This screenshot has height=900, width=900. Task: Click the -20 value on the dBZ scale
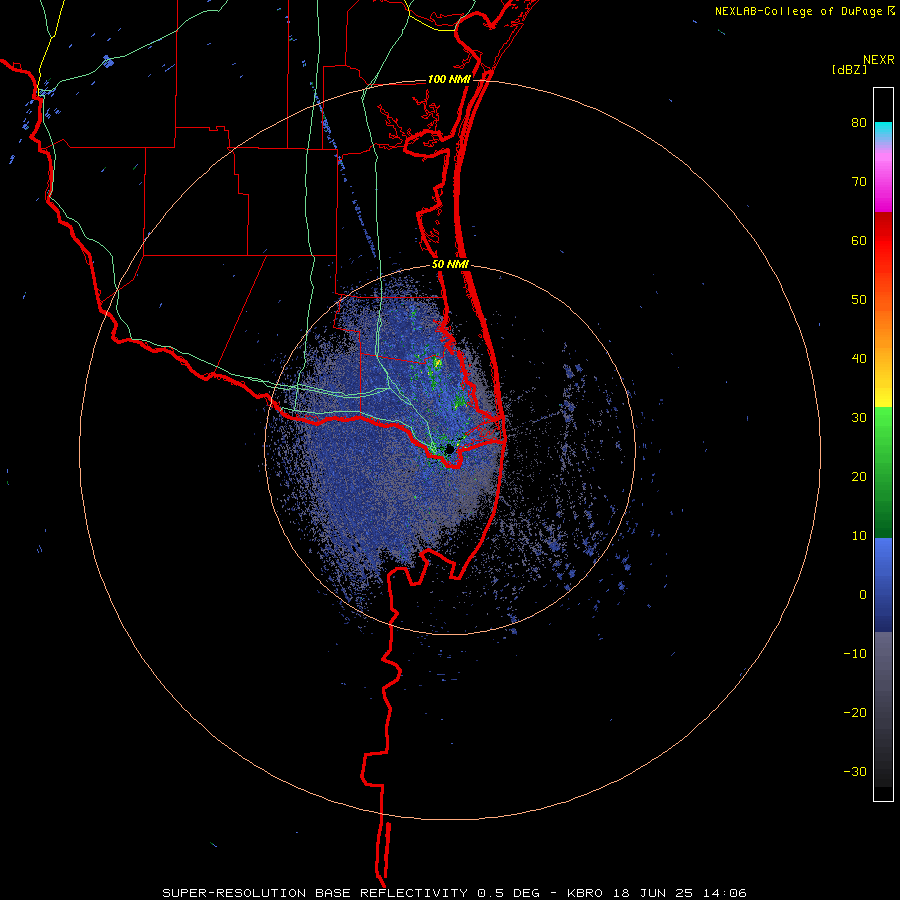(x=855, y=713)
